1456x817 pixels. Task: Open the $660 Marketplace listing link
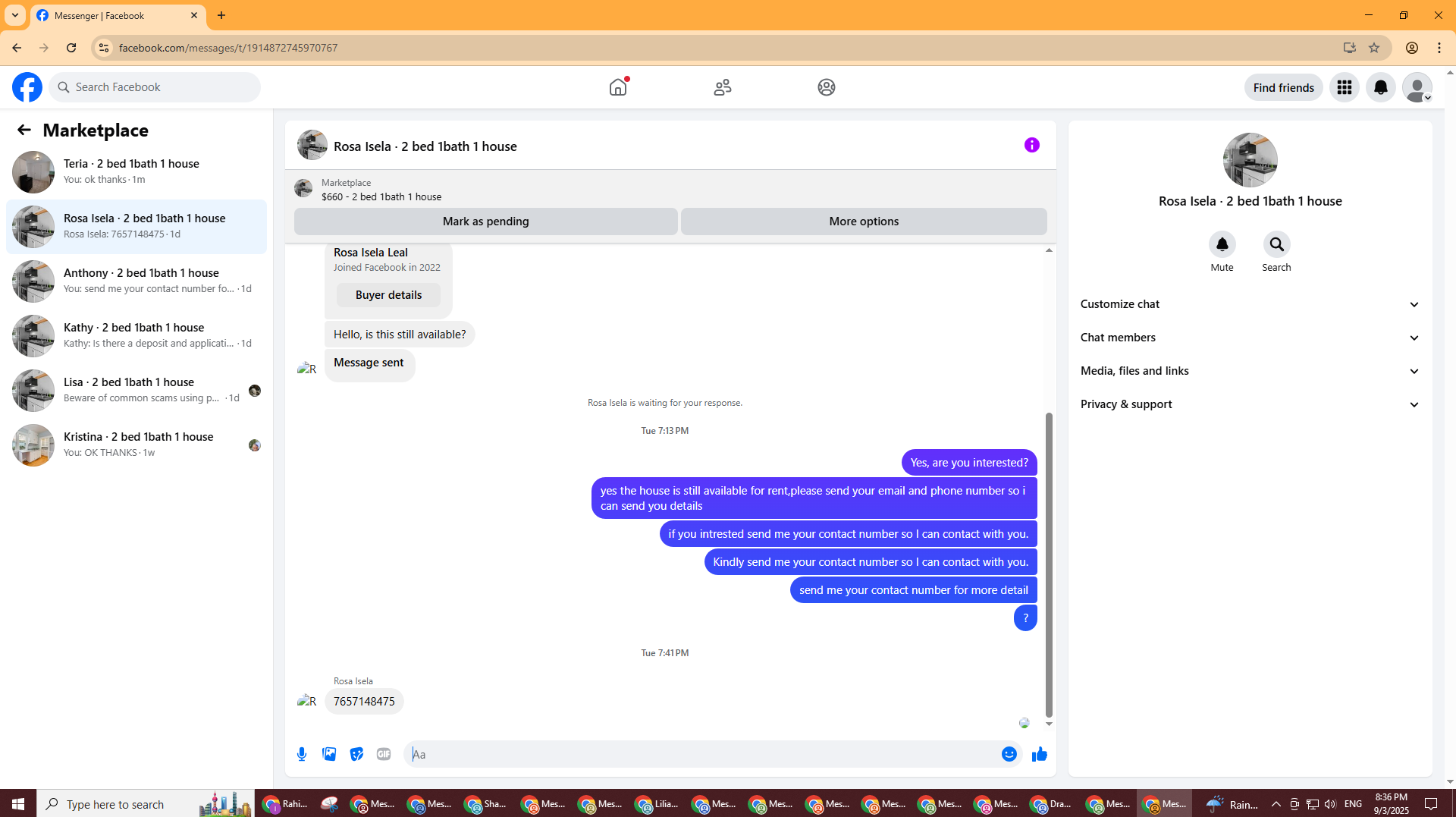pos(381,196)
